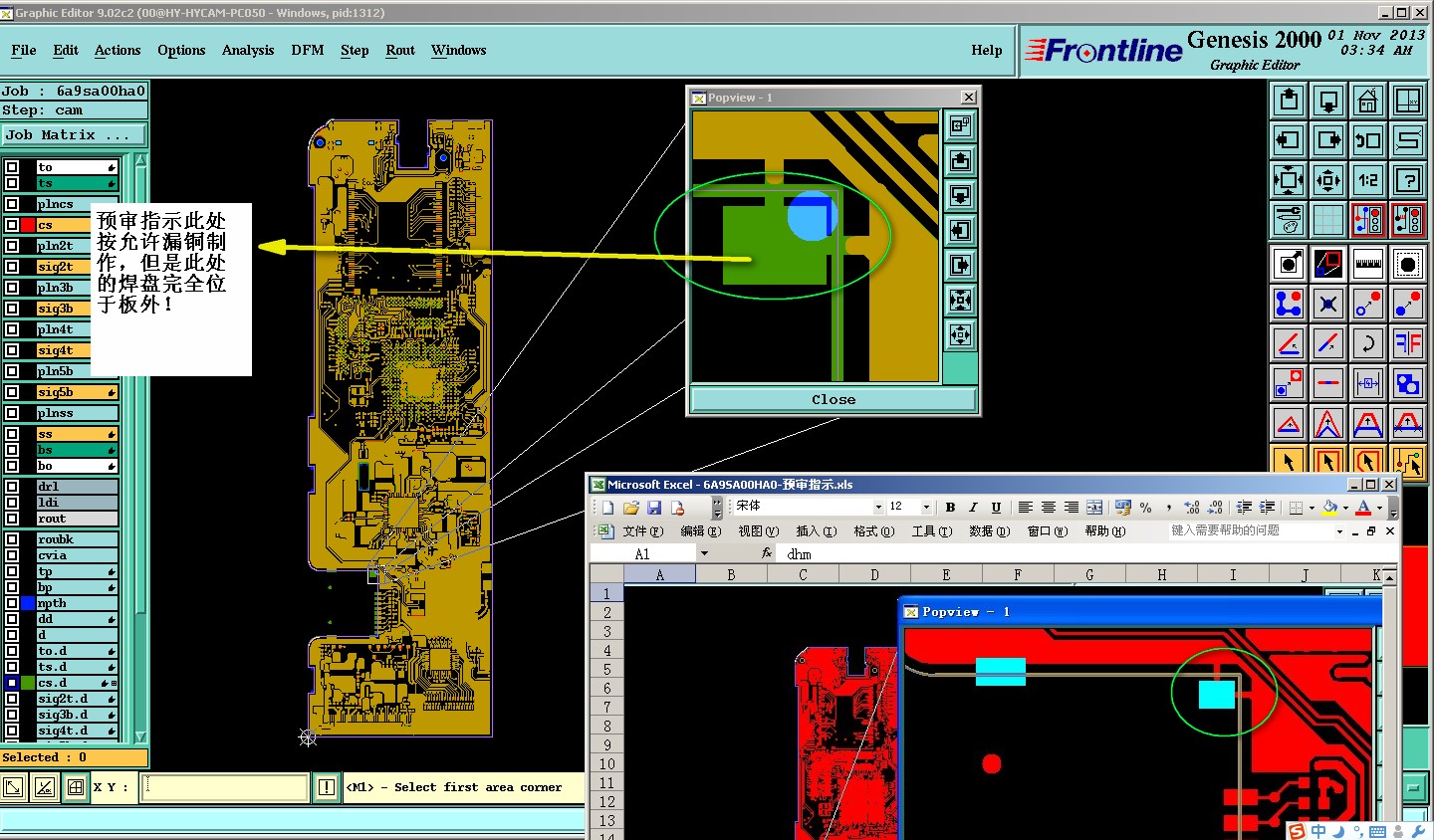1434x840 pixels.
Task: Open the Rout menu
Action: 400,50
